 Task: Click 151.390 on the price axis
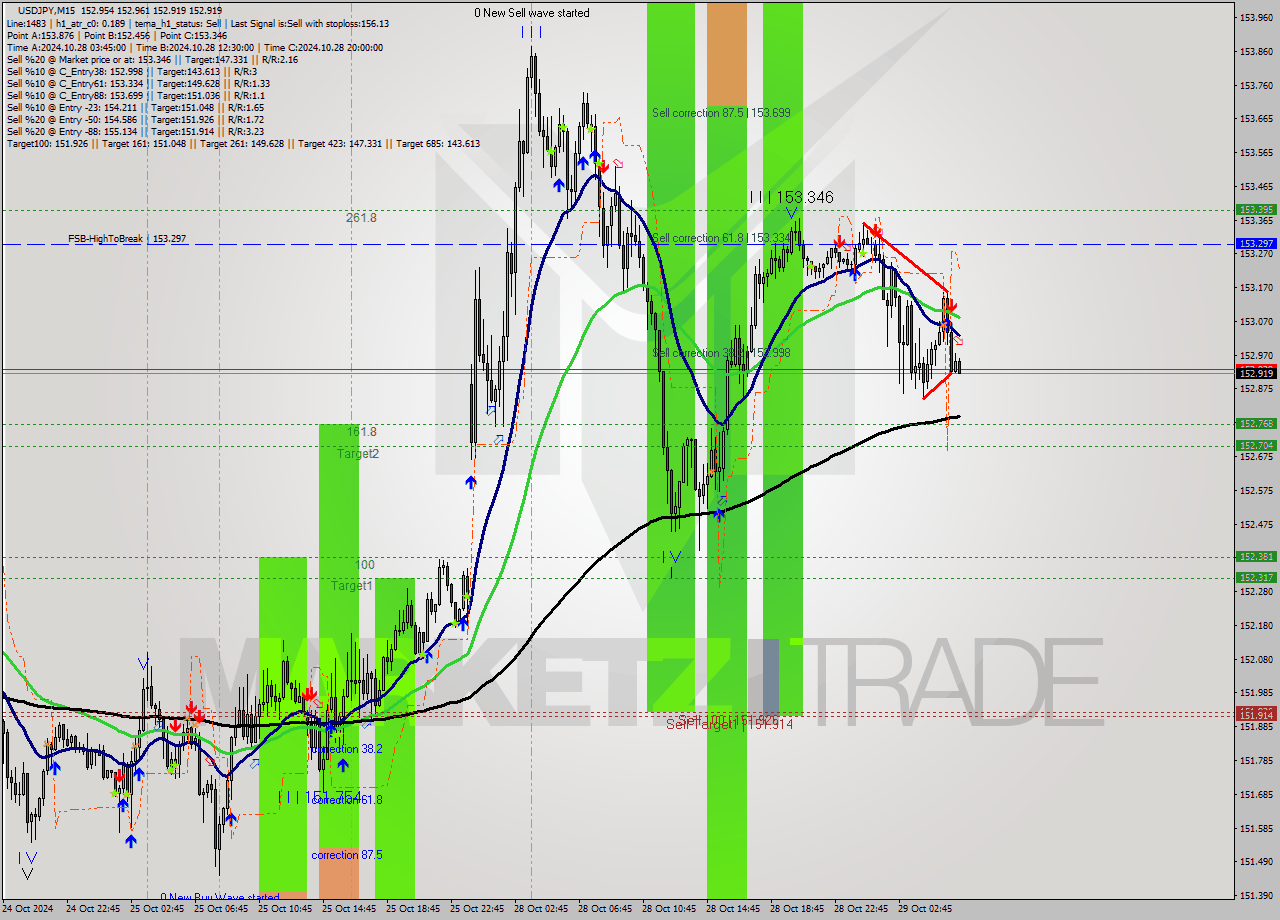click(1256, 896)
